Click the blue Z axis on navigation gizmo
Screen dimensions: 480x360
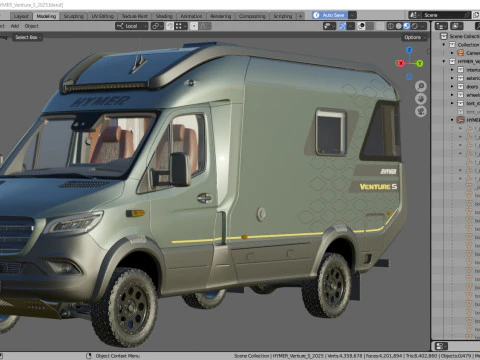pos(410,50)
